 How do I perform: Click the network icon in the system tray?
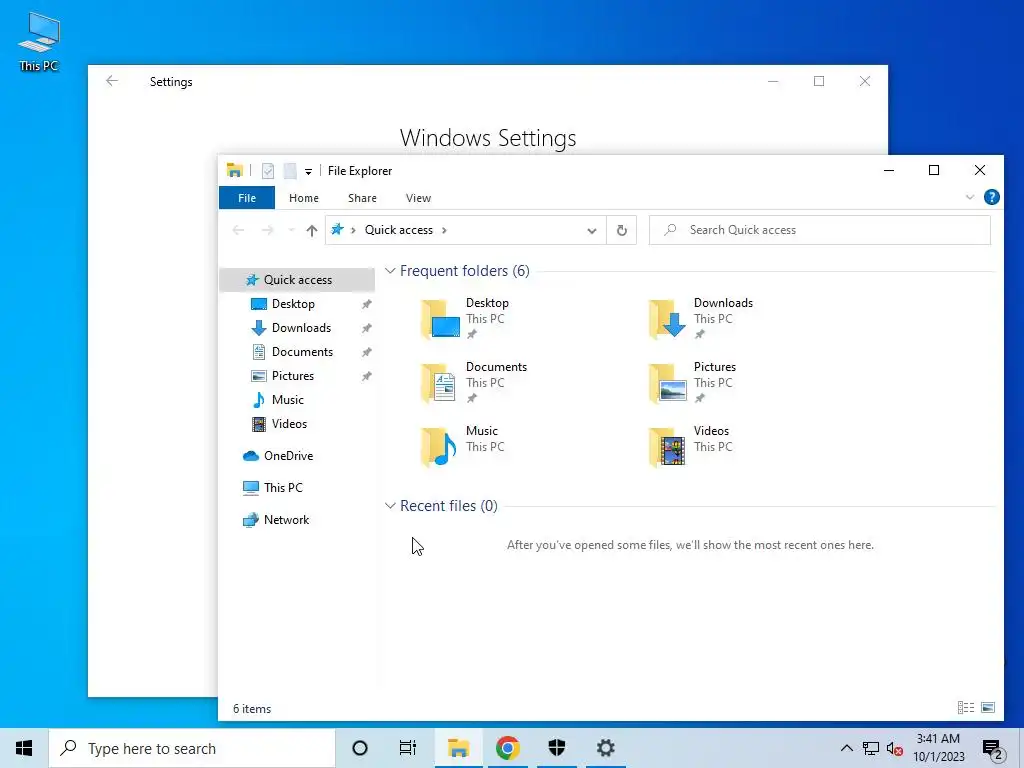[x=871, y=748]
